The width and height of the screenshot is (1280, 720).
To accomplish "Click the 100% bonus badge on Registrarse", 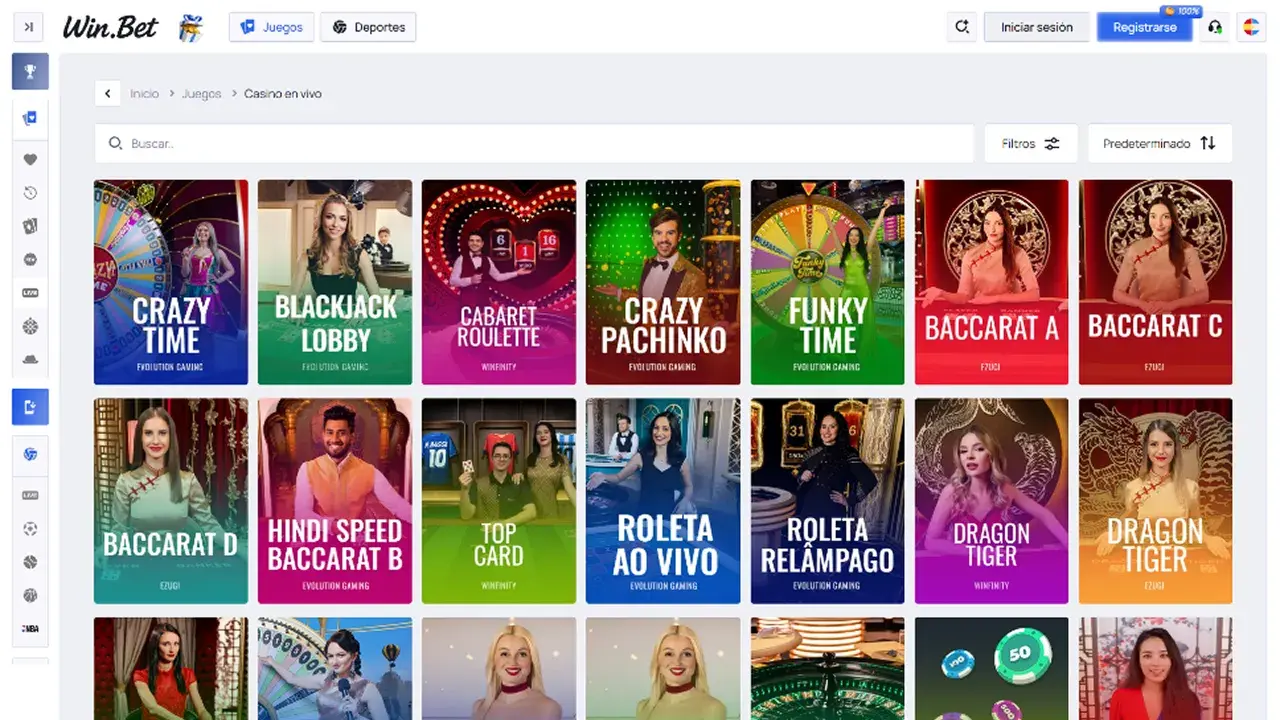I will tap(1182, 11).
